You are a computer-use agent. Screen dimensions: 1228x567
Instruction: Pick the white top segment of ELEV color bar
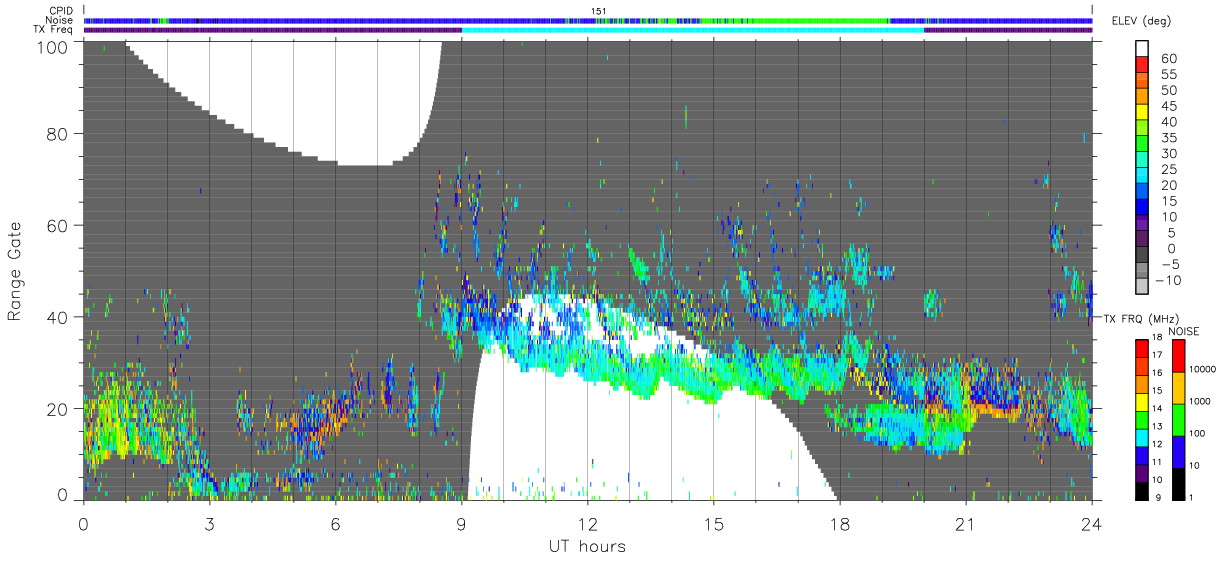click(1144, 50)
